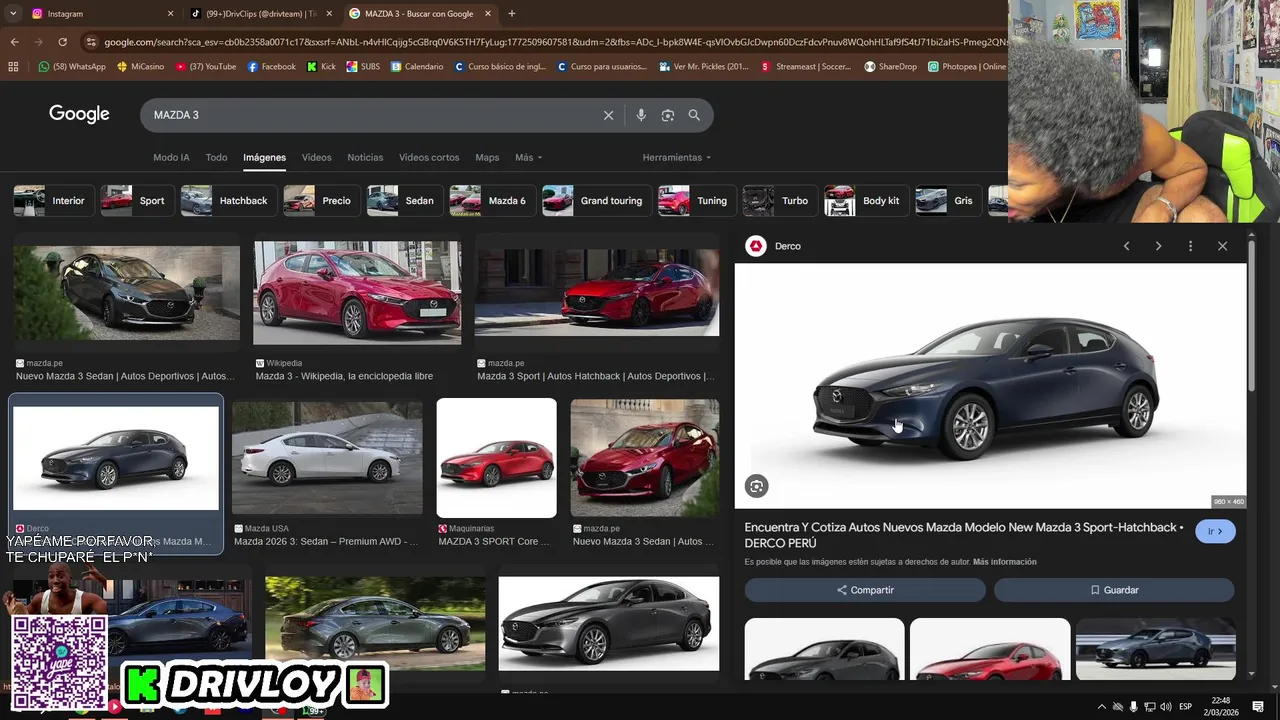The height and width of the screenshot is (720, 1280).
Task: Open the WhatsApp bookmark
Action: tap(72, 67)
